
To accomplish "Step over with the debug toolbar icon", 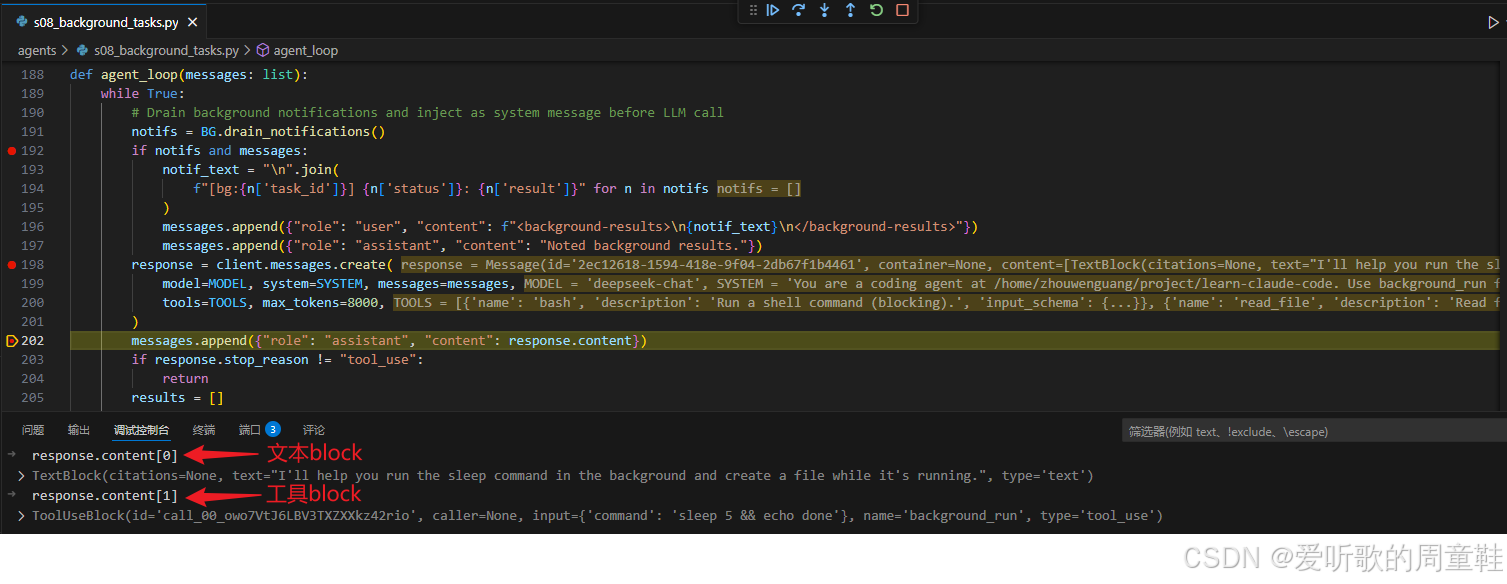I will [x=799, y=10].
